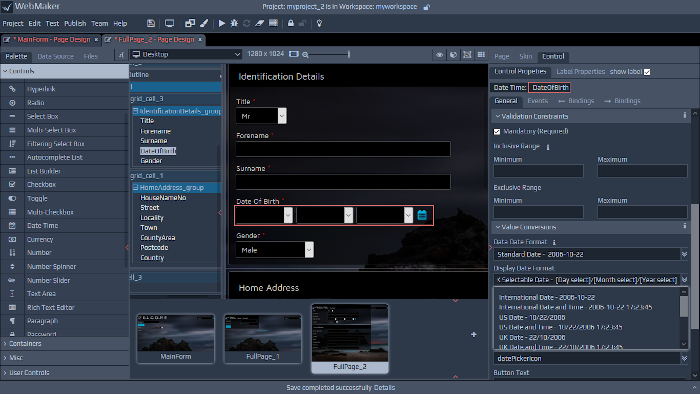
Task: Click the Date Time control icon in palette
Action: pos(12,225)
